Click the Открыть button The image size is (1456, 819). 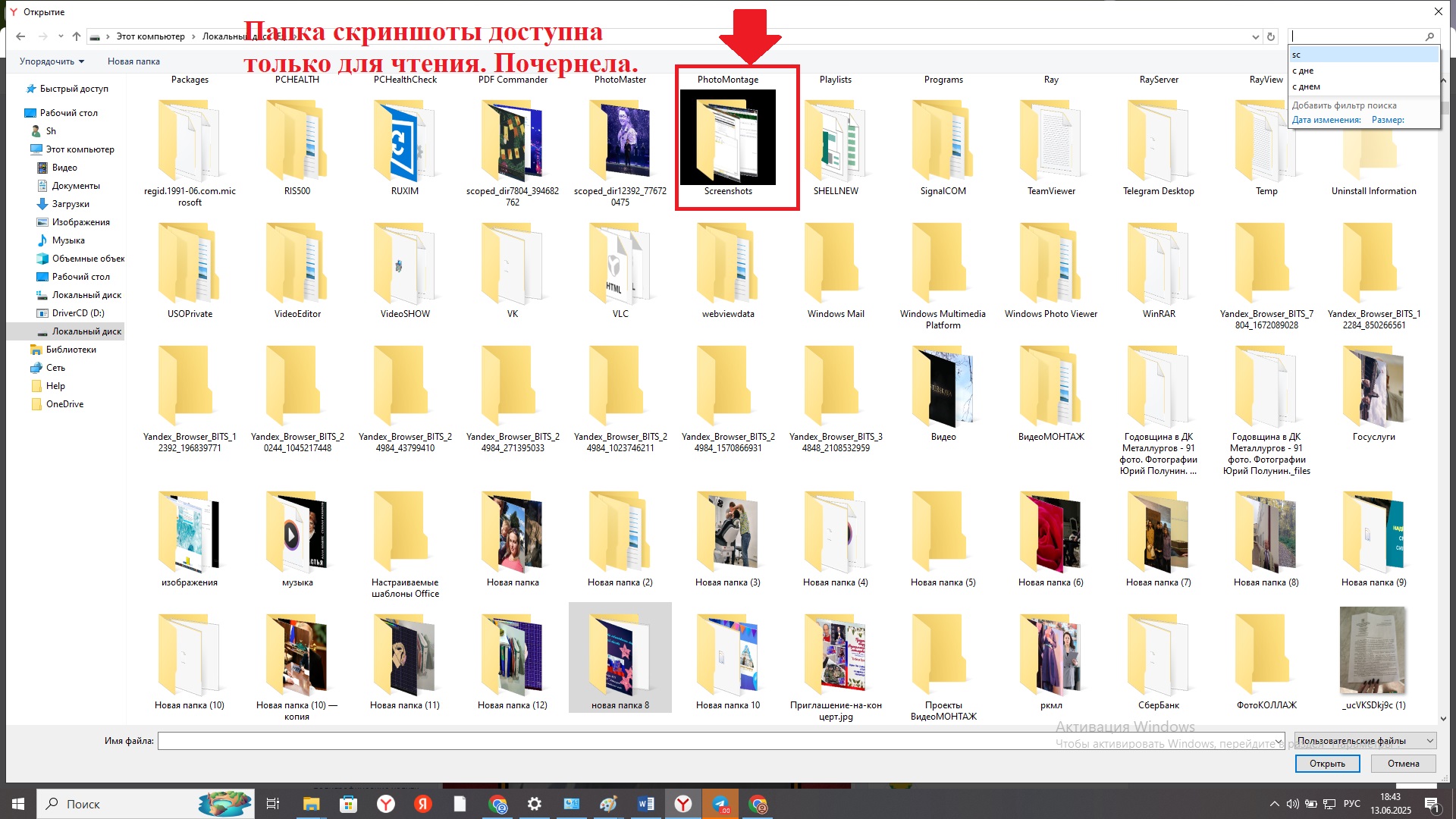(x=1327, y=764)
